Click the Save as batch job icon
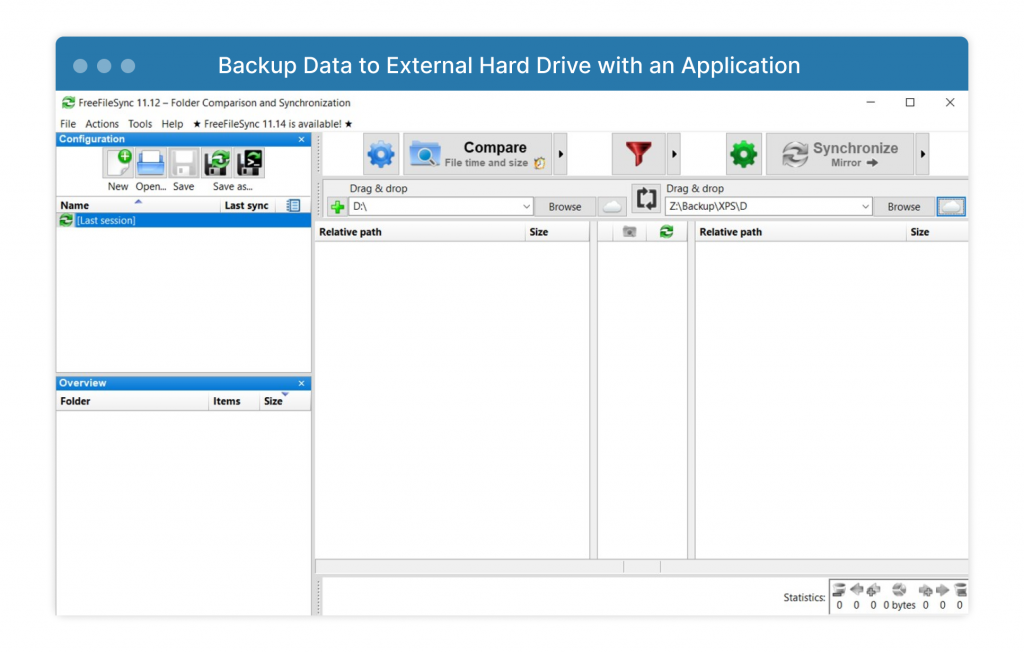 coord(249,163)
